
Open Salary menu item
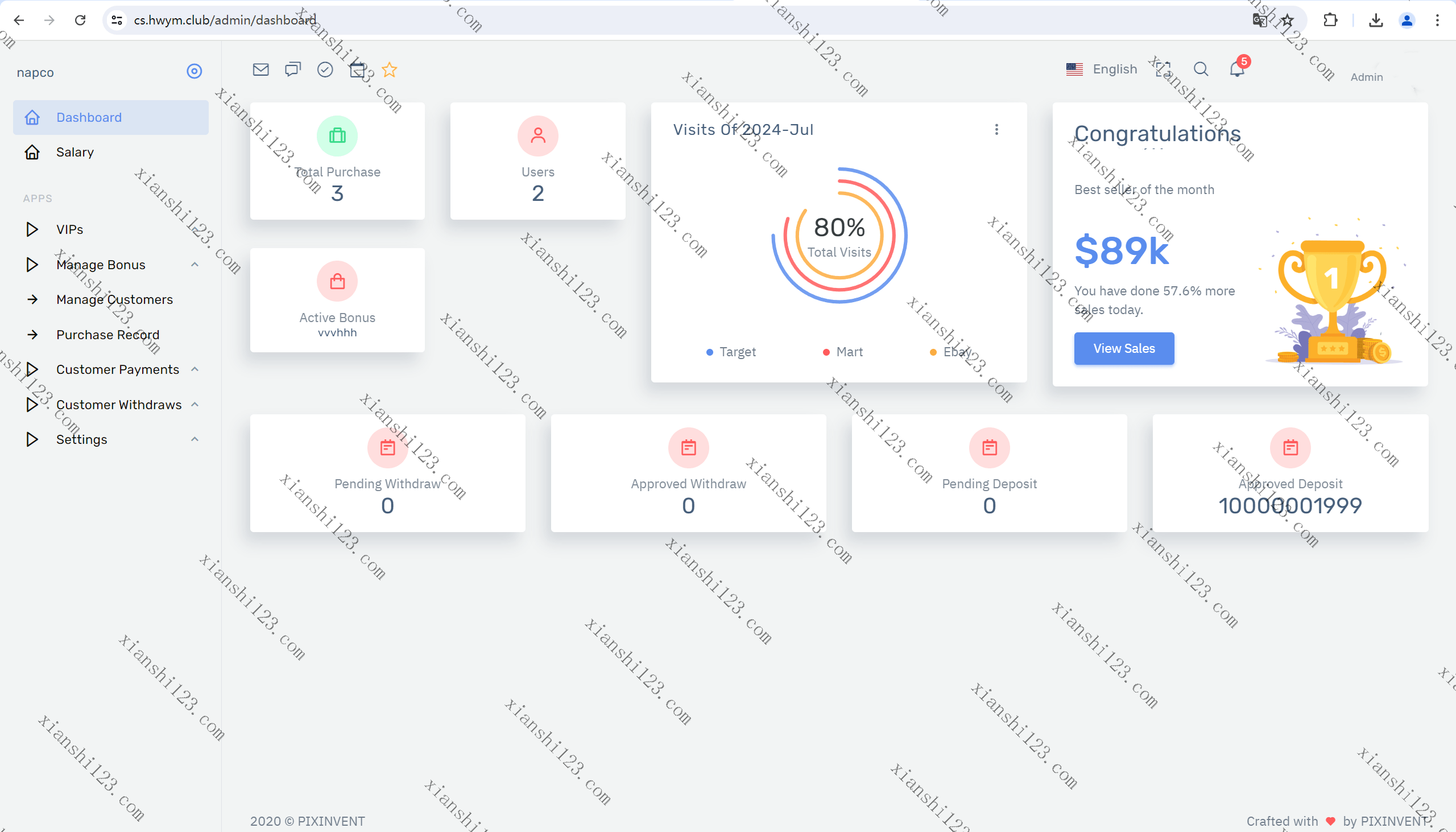111,152
